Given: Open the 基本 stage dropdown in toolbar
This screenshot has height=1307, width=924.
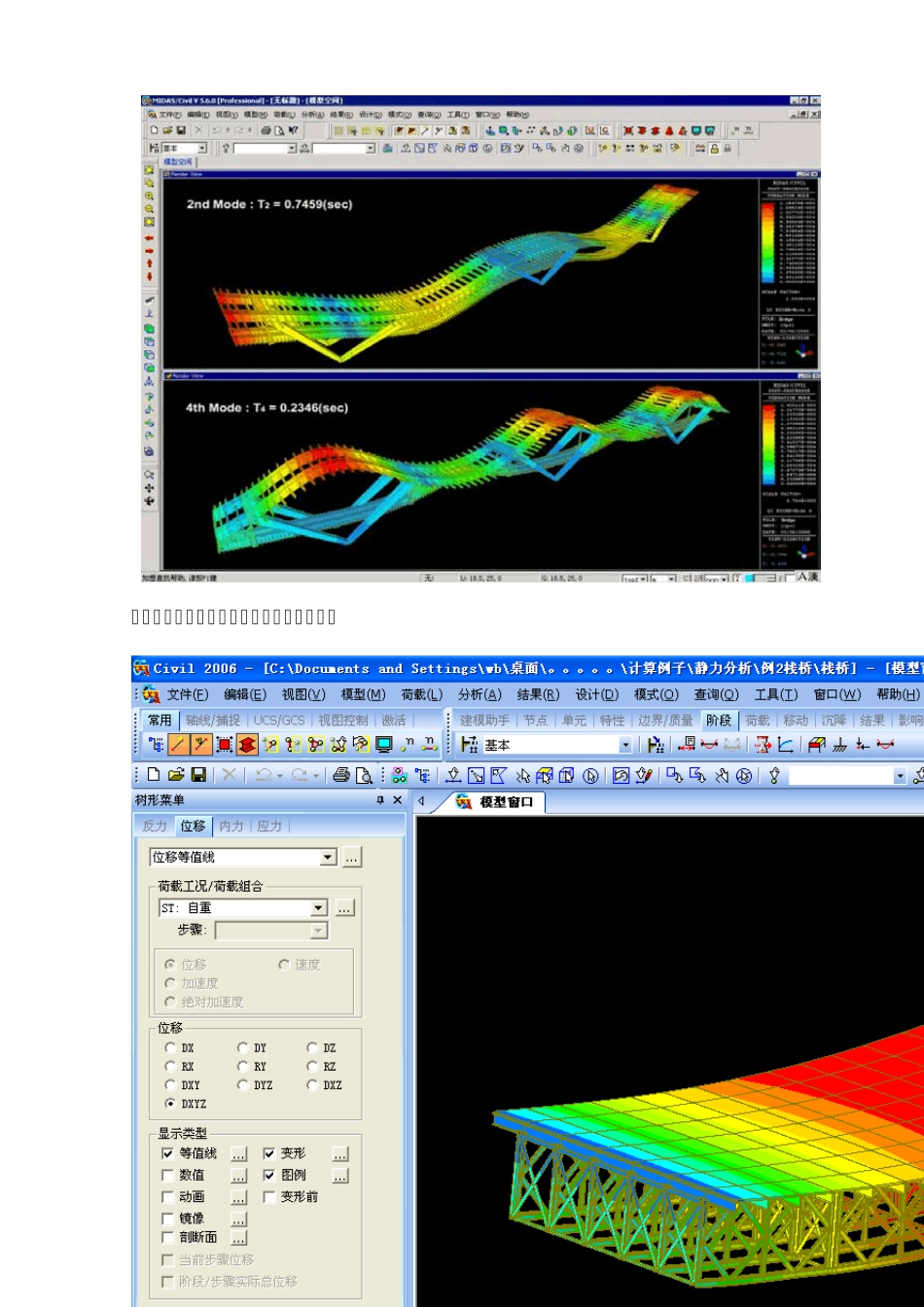Looking at the screenshot, I should click(x=624, y=745).
